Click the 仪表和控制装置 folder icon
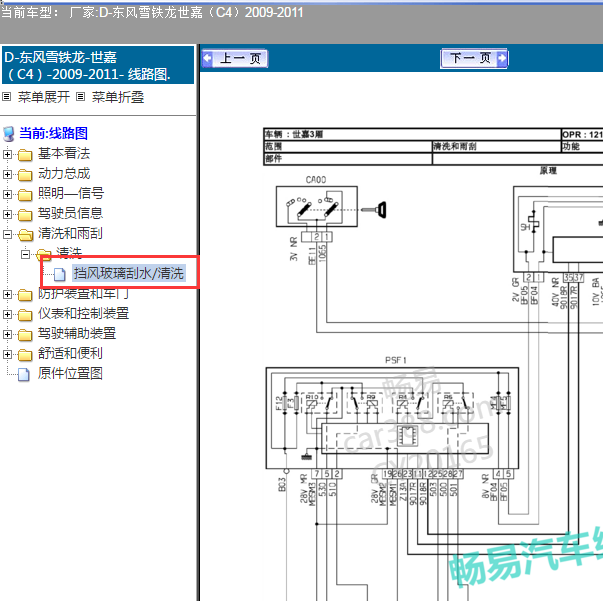 (25, 315)
